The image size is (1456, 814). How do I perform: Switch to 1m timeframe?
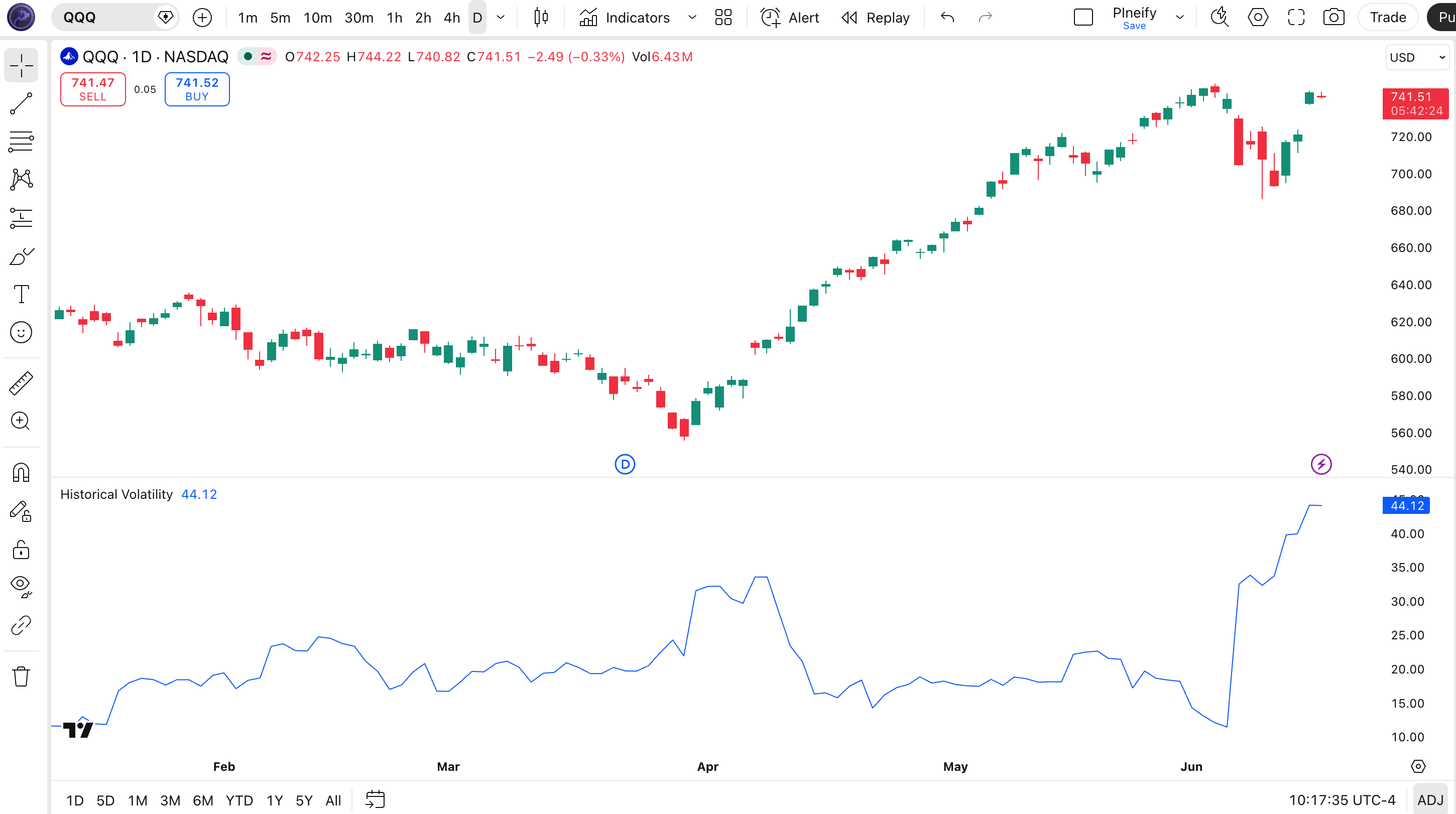(x=248, y=18)
